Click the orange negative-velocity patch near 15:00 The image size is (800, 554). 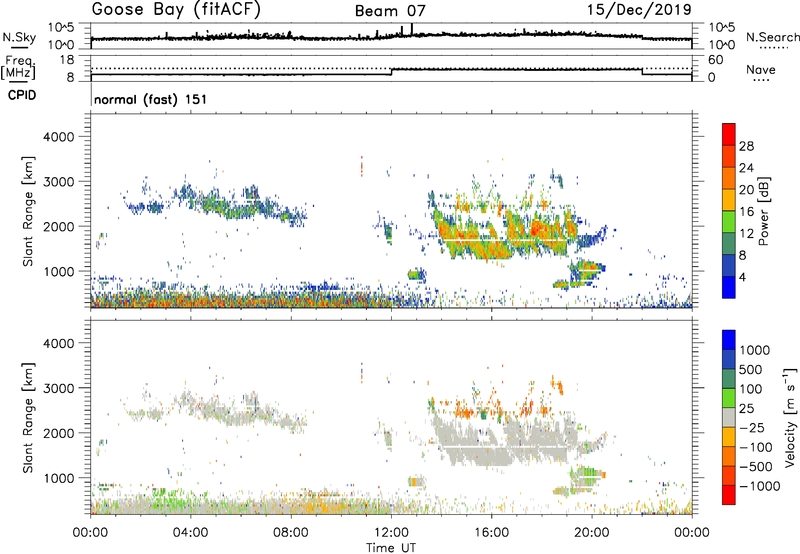[464, 409]
